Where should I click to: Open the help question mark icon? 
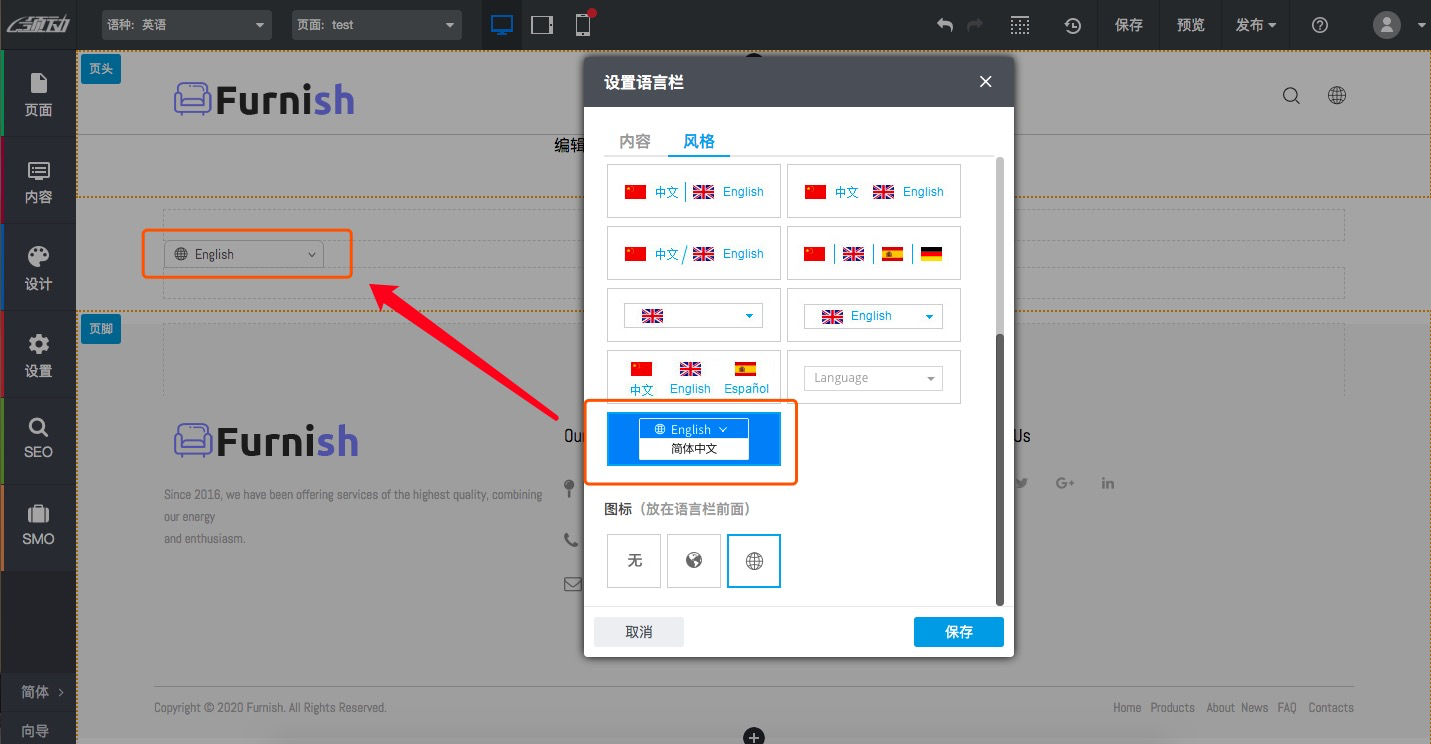(1320, 25)
